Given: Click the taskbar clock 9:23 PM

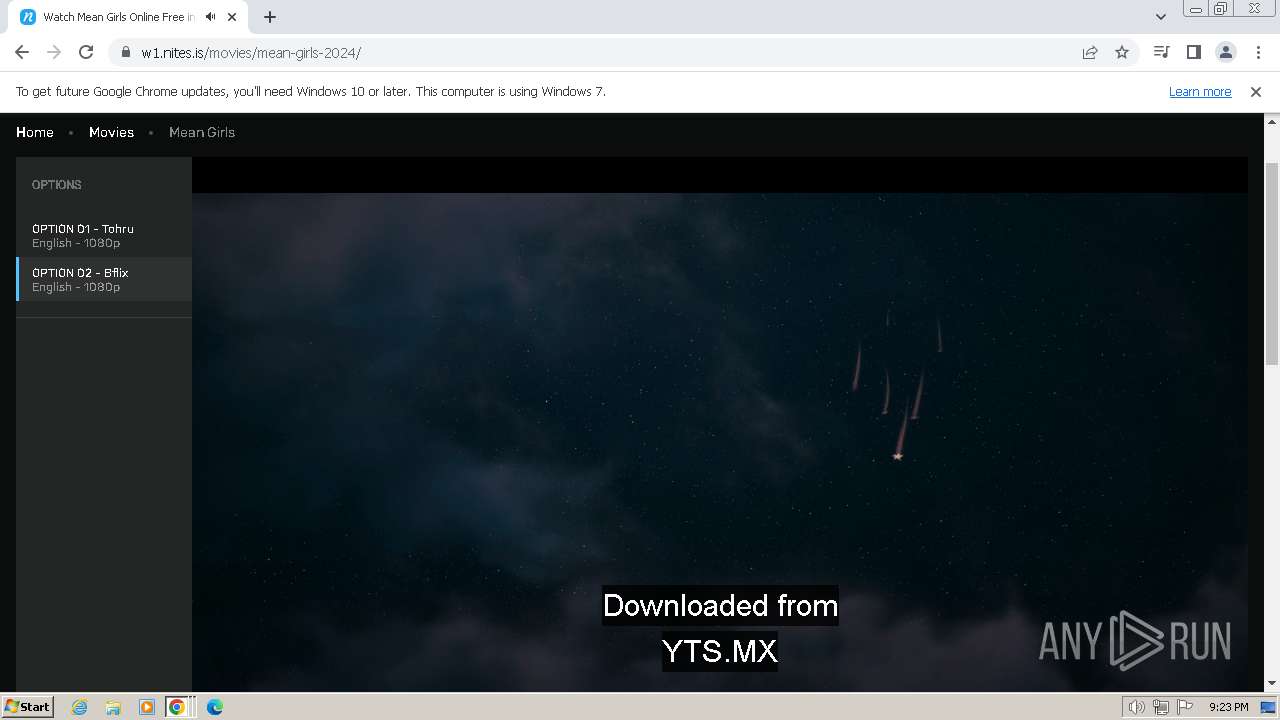Looking at the screenshot, I should point(1228,707).
